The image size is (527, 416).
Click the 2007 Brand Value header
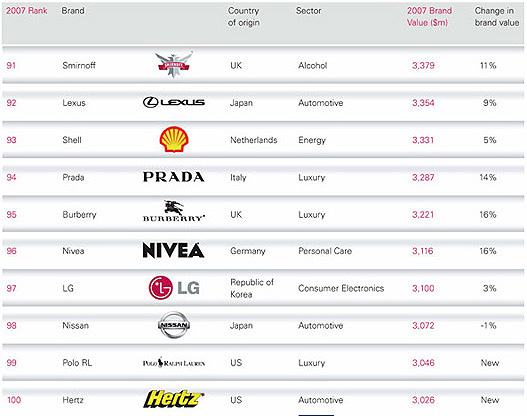(429, 16)
